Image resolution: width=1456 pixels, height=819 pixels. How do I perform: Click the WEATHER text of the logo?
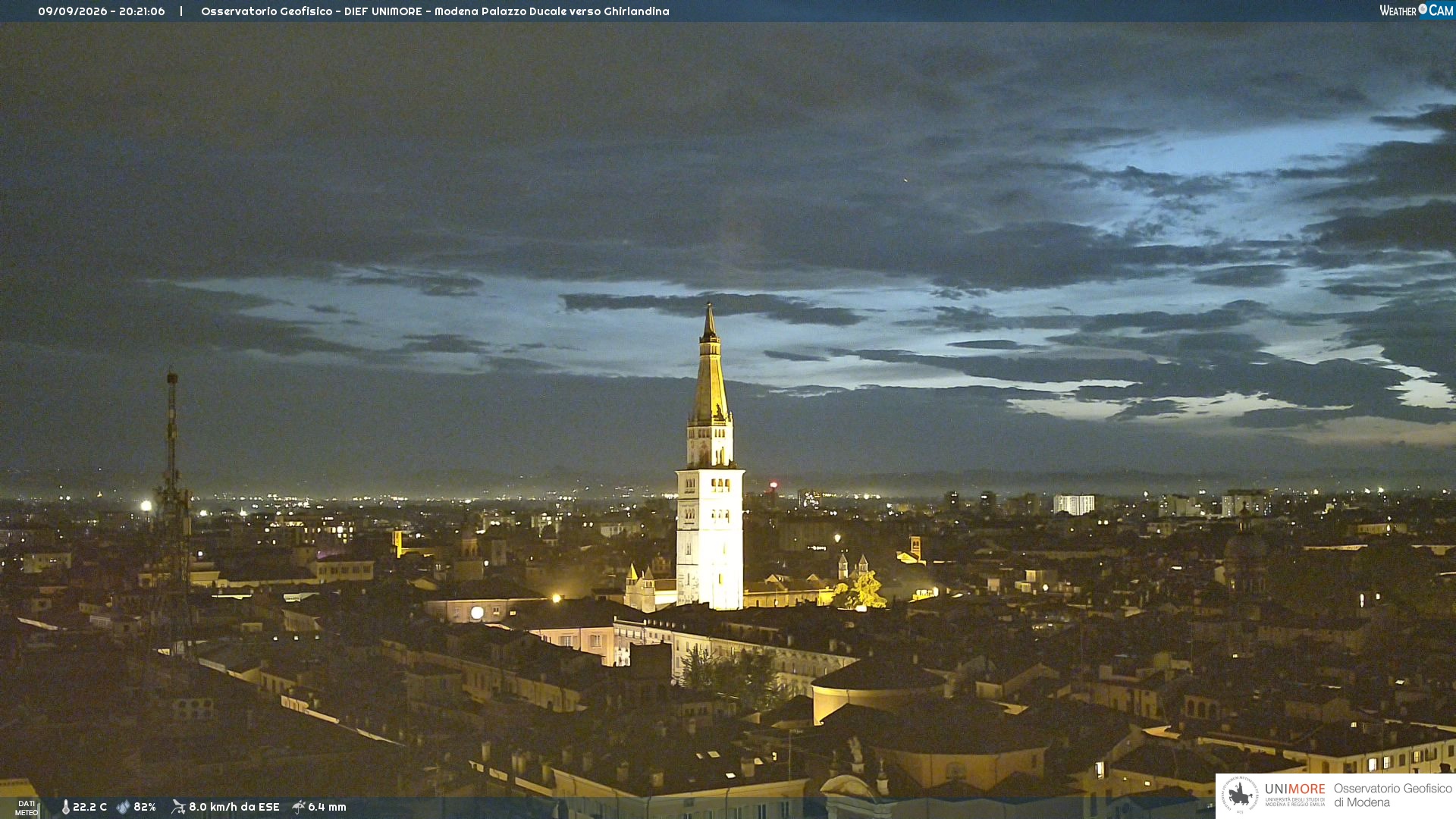(x=1398, y=11)
